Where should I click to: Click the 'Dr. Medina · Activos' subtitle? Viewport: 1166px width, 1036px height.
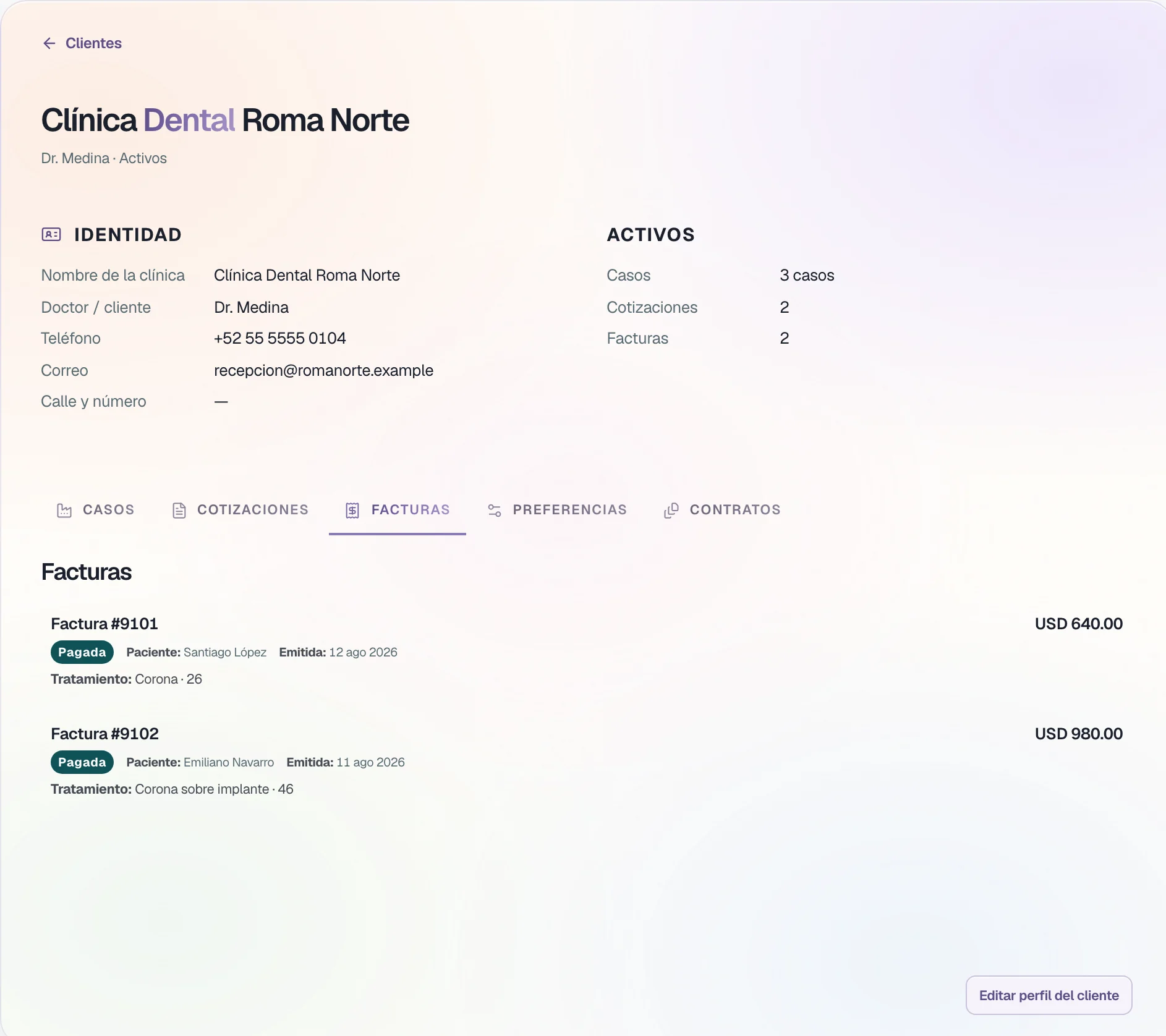pos(104,158)
